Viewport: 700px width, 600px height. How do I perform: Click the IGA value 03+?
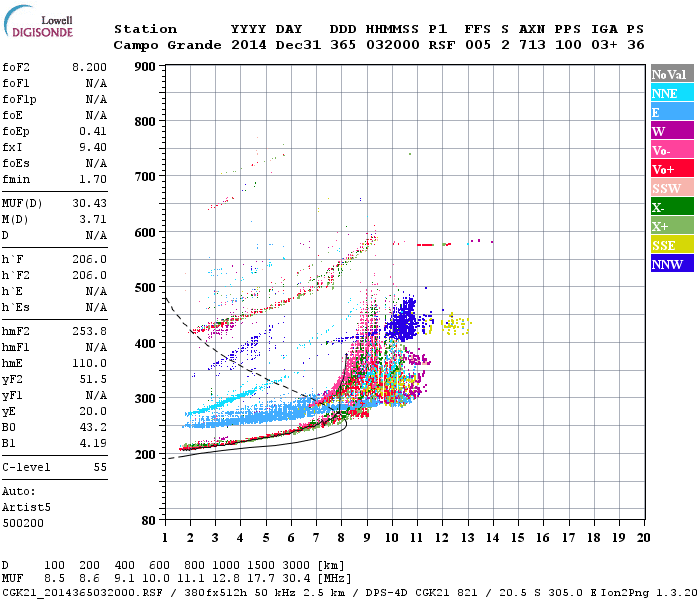pyautogui.click(x=604, y=45)
